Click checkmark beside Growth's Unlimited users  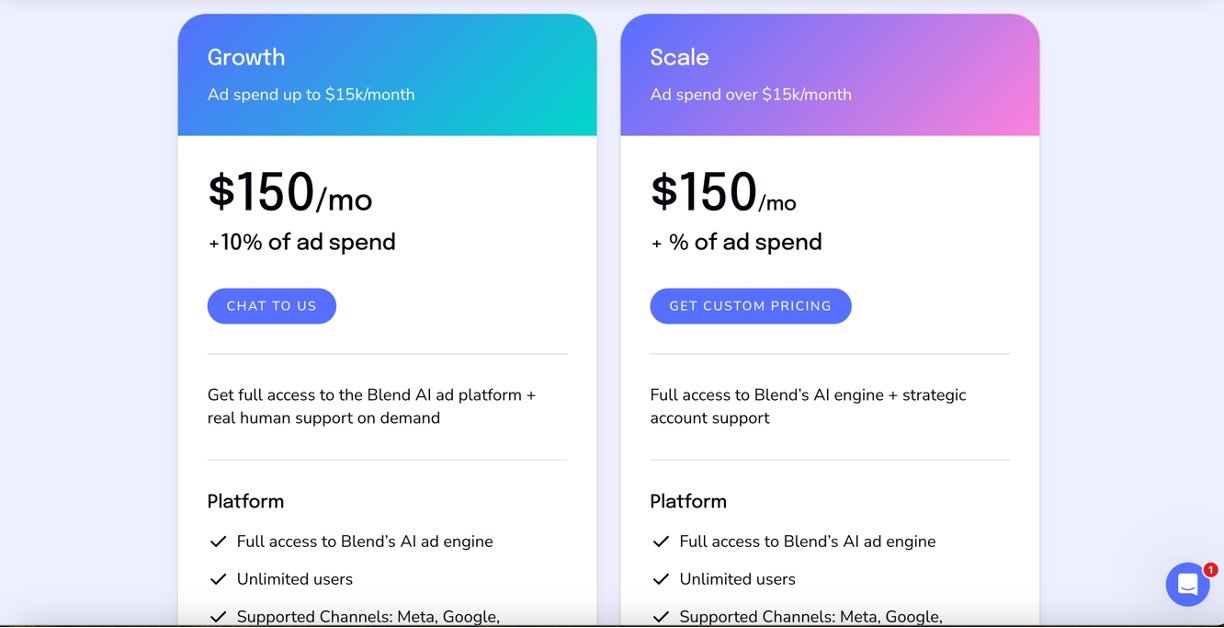point(218,579)
